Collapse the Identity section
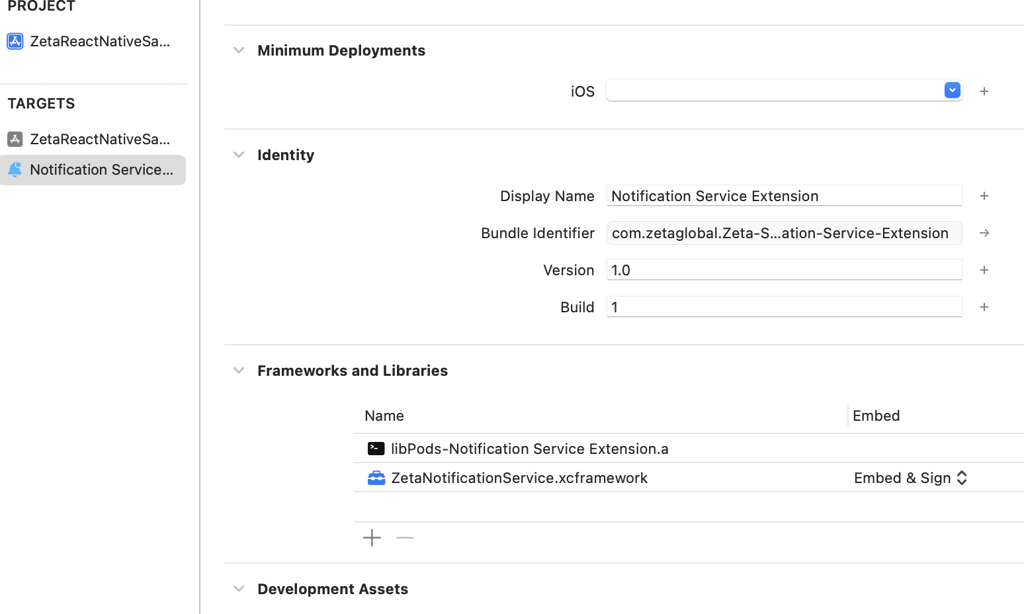The width and height of the screenshot is (1024, 614). (238, 155)
